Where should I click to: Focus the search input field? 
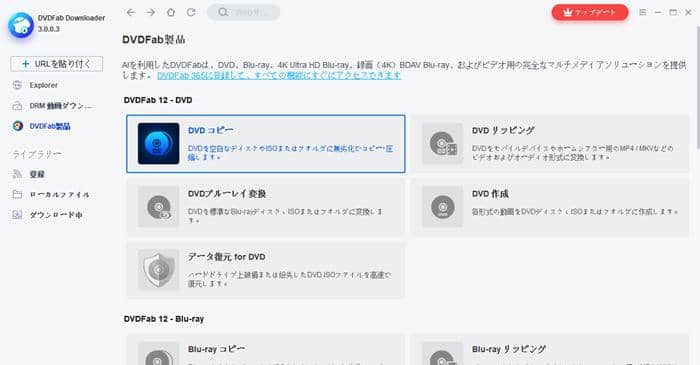click(244, 12)
